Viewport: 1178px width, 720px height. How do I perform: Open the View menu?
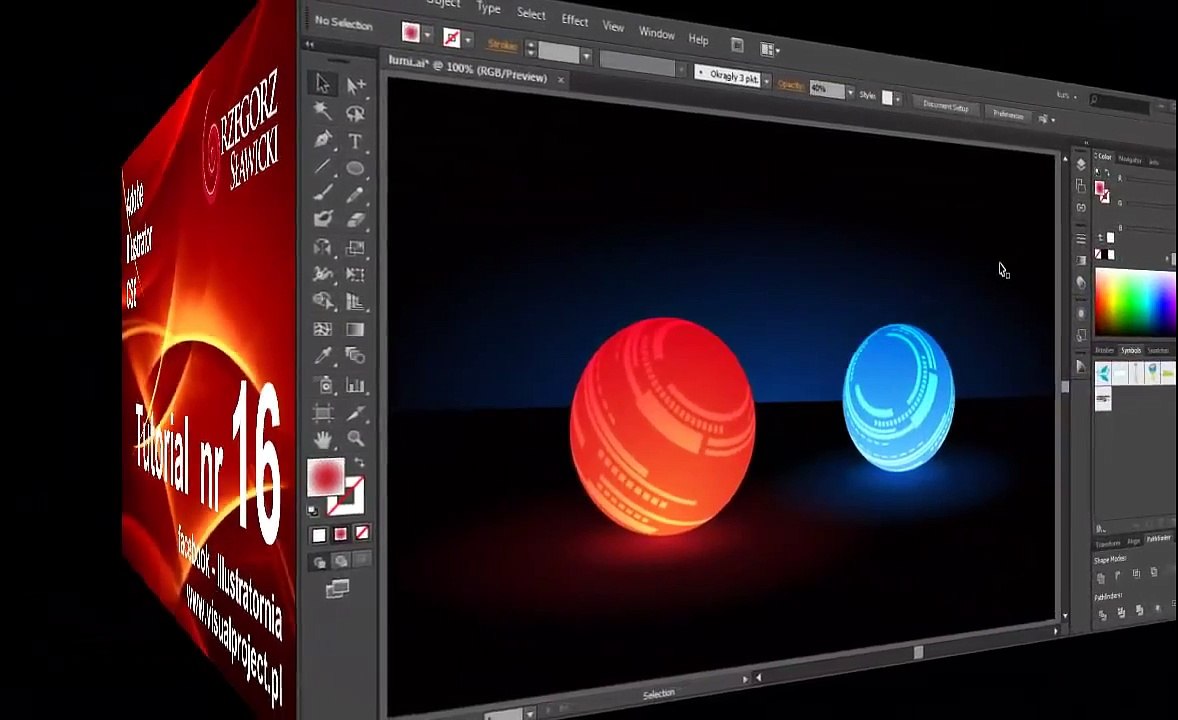[x=613, y=26]
